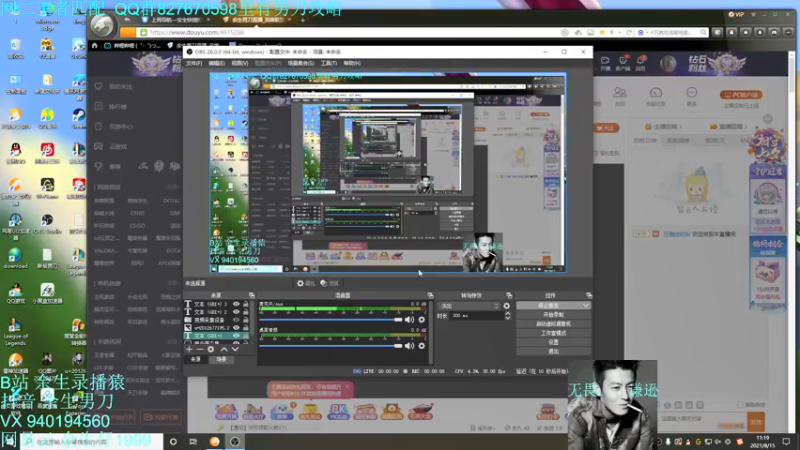
Task: Click Start Virtual Camera in Controls
Action: [x=554, y=324]
